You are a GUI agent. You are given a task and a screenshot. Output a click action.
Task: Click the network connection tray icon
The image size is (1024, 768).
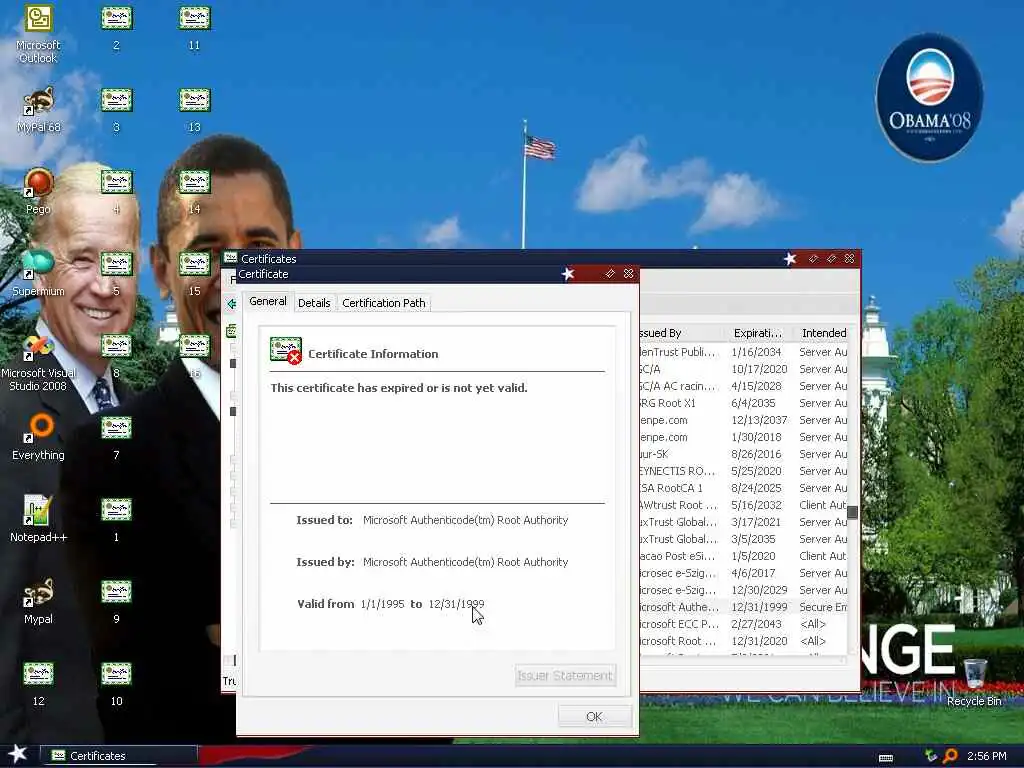tap(931, 756)
